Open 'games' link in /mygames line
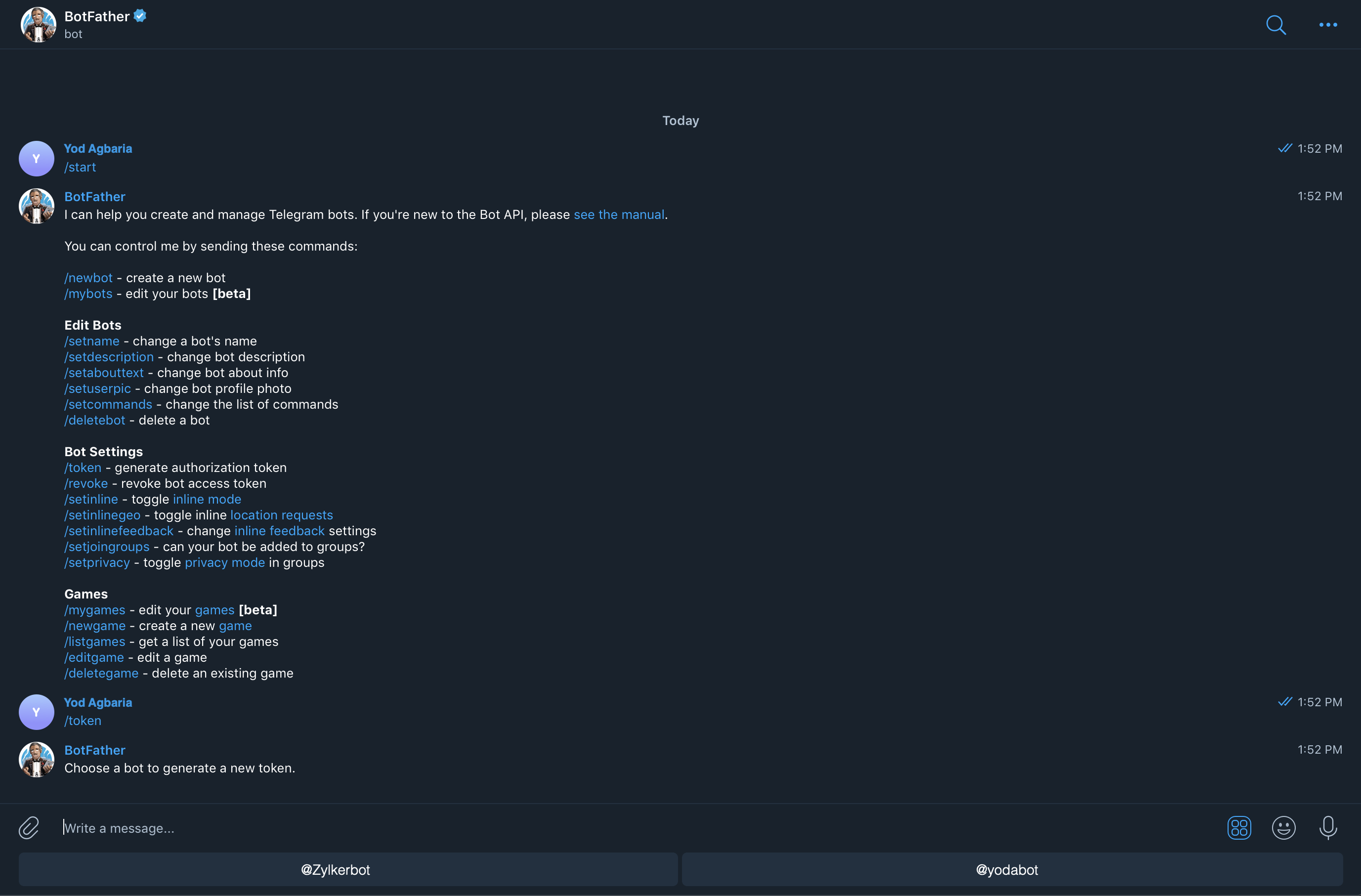Screen dimensions: 1361x896 click(x=214, y=610)
